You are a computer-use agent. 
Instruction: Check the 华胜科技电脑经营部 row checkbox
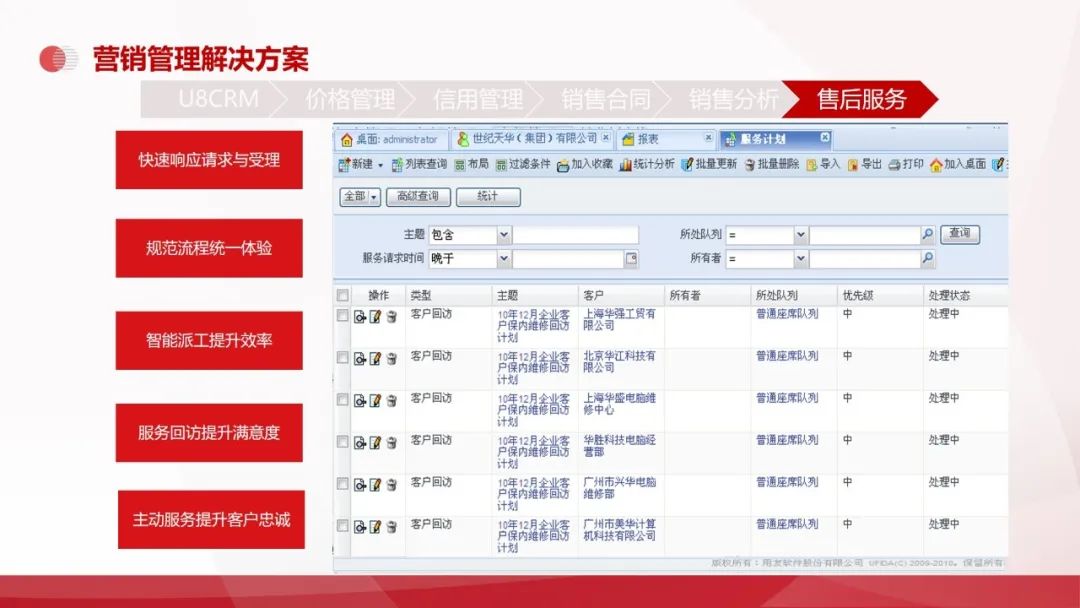pos(342,441)
